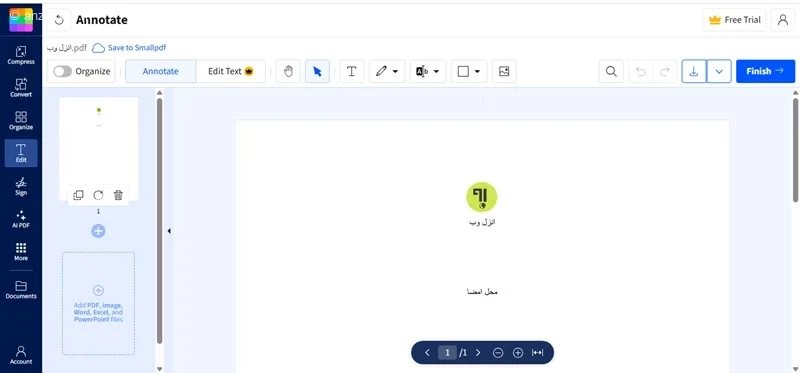Select the add text T tool
Image resolution: width=800 pixels, height=373 pixels.
click(x=352, y=71)
